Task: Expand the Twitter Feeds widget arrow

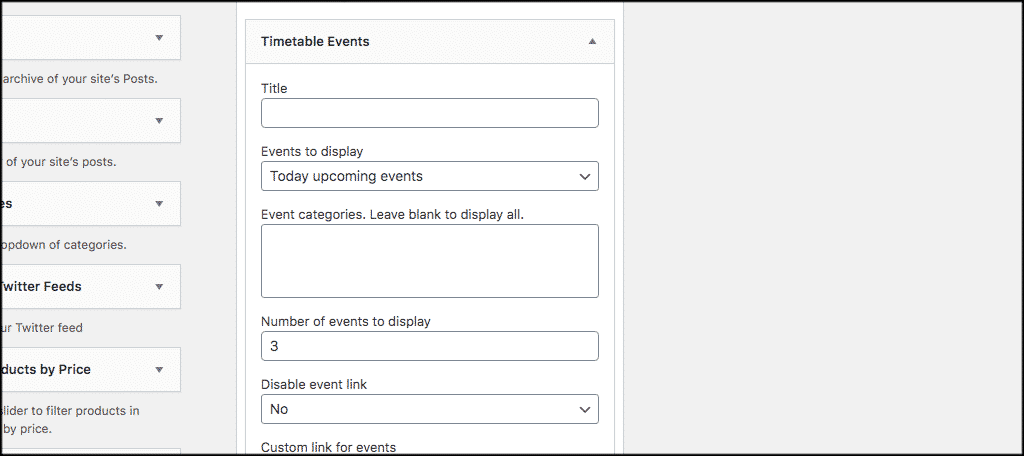Action: 158,287
